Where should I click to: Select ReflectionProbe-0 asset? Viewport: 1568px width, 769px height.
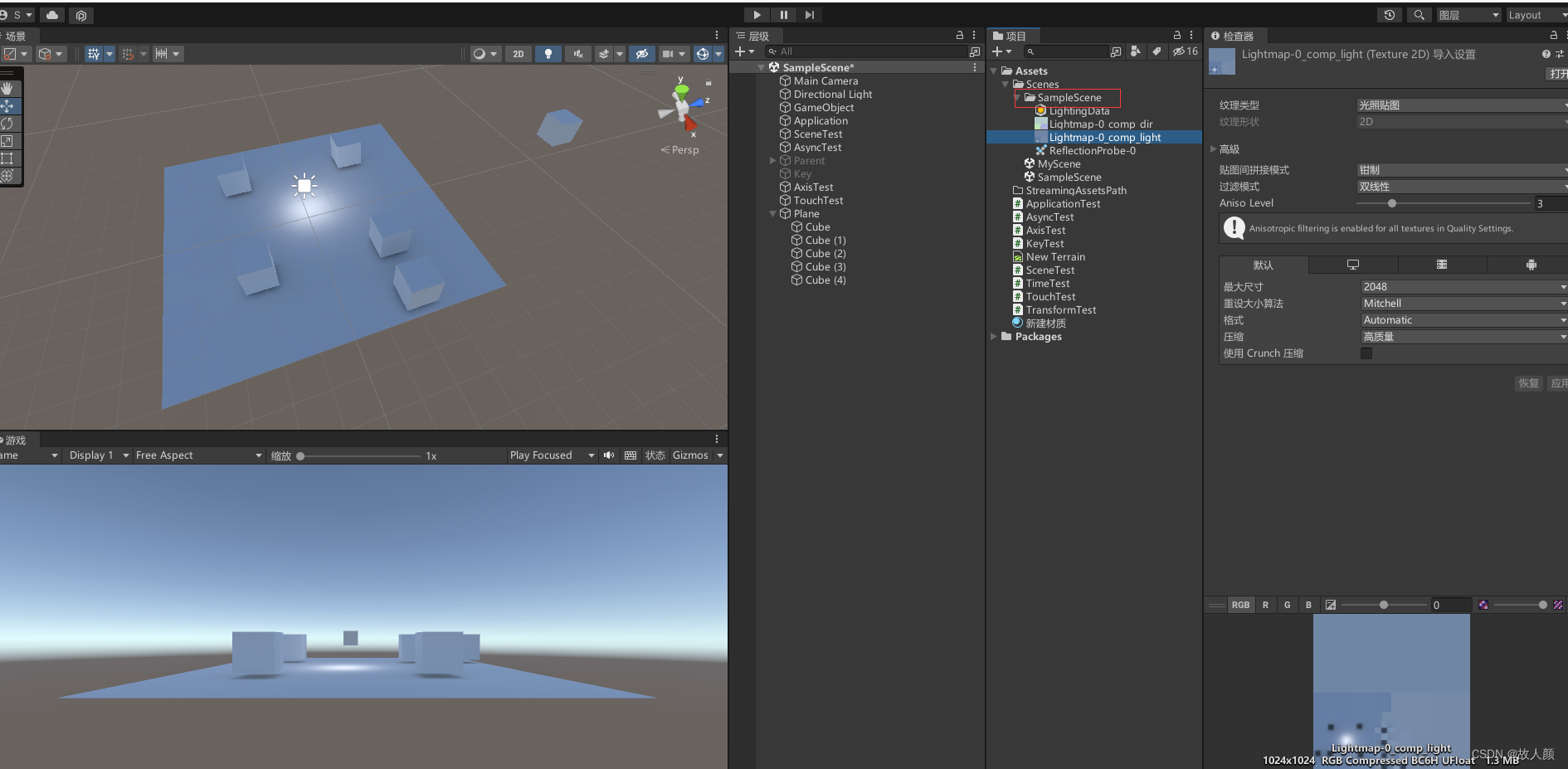pyautogui.click(x=1092, y=151)
